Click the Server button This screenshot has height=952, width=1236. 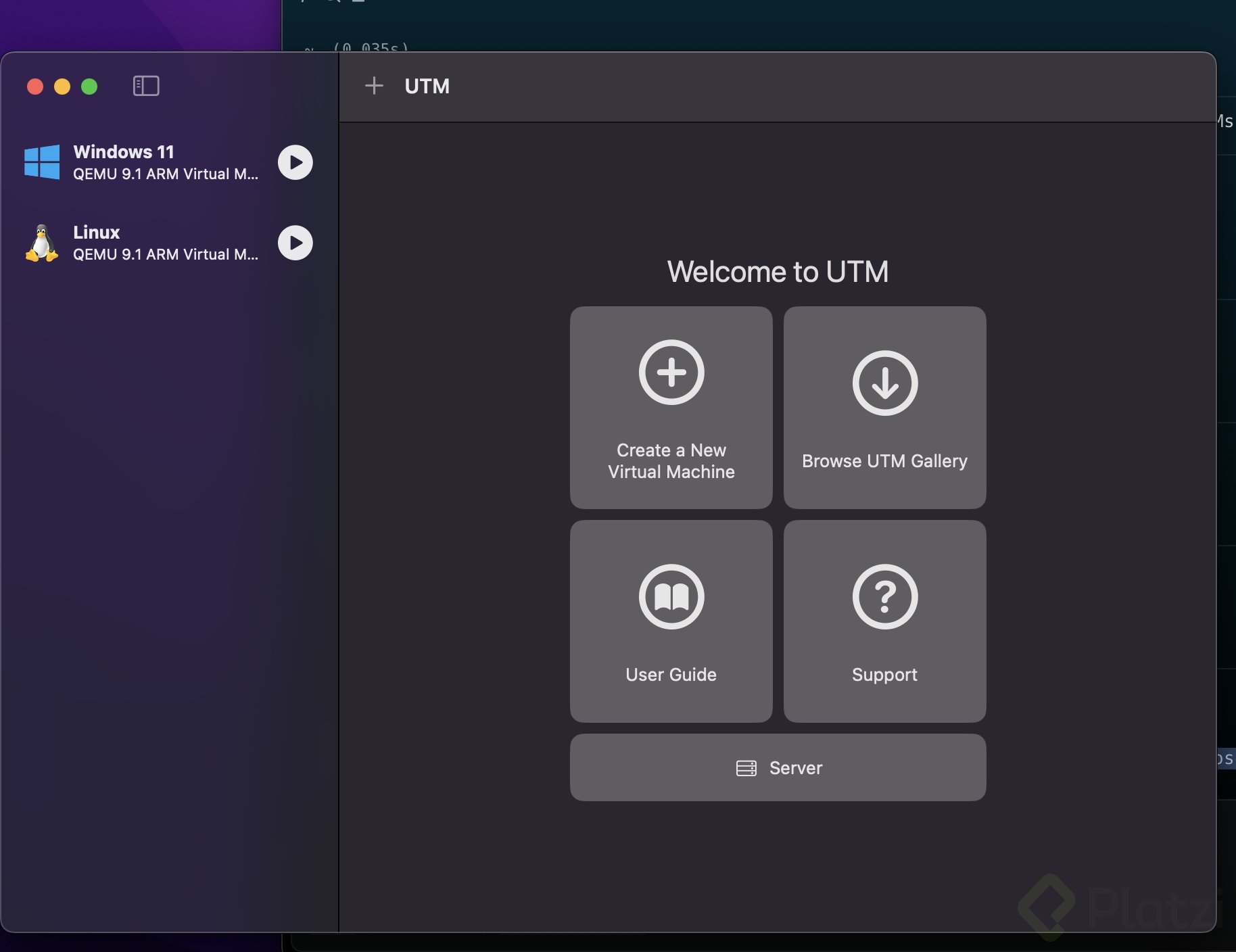[778, 767]
